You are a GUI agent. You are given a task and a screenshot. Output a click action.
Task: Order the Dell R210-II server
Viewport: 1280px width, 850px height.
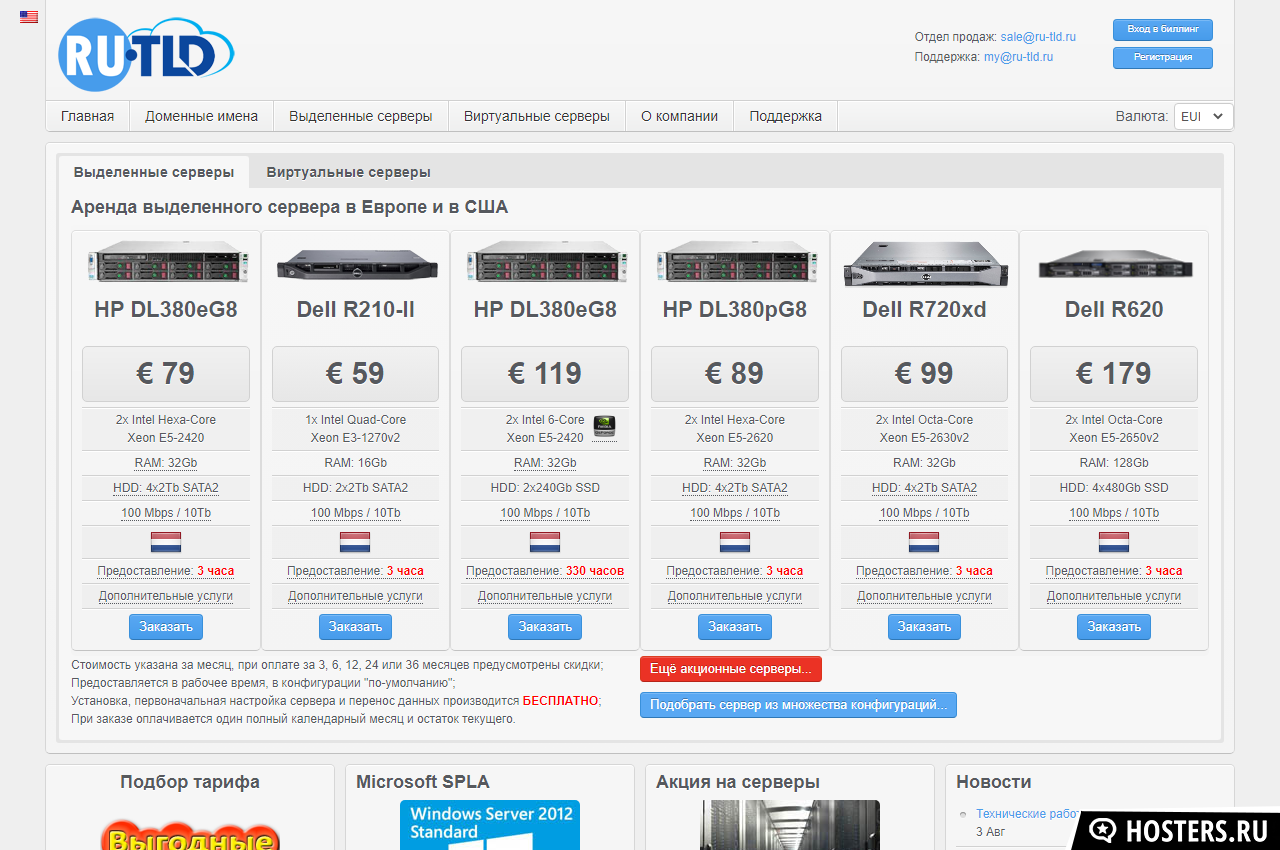[x=355, y=627]
